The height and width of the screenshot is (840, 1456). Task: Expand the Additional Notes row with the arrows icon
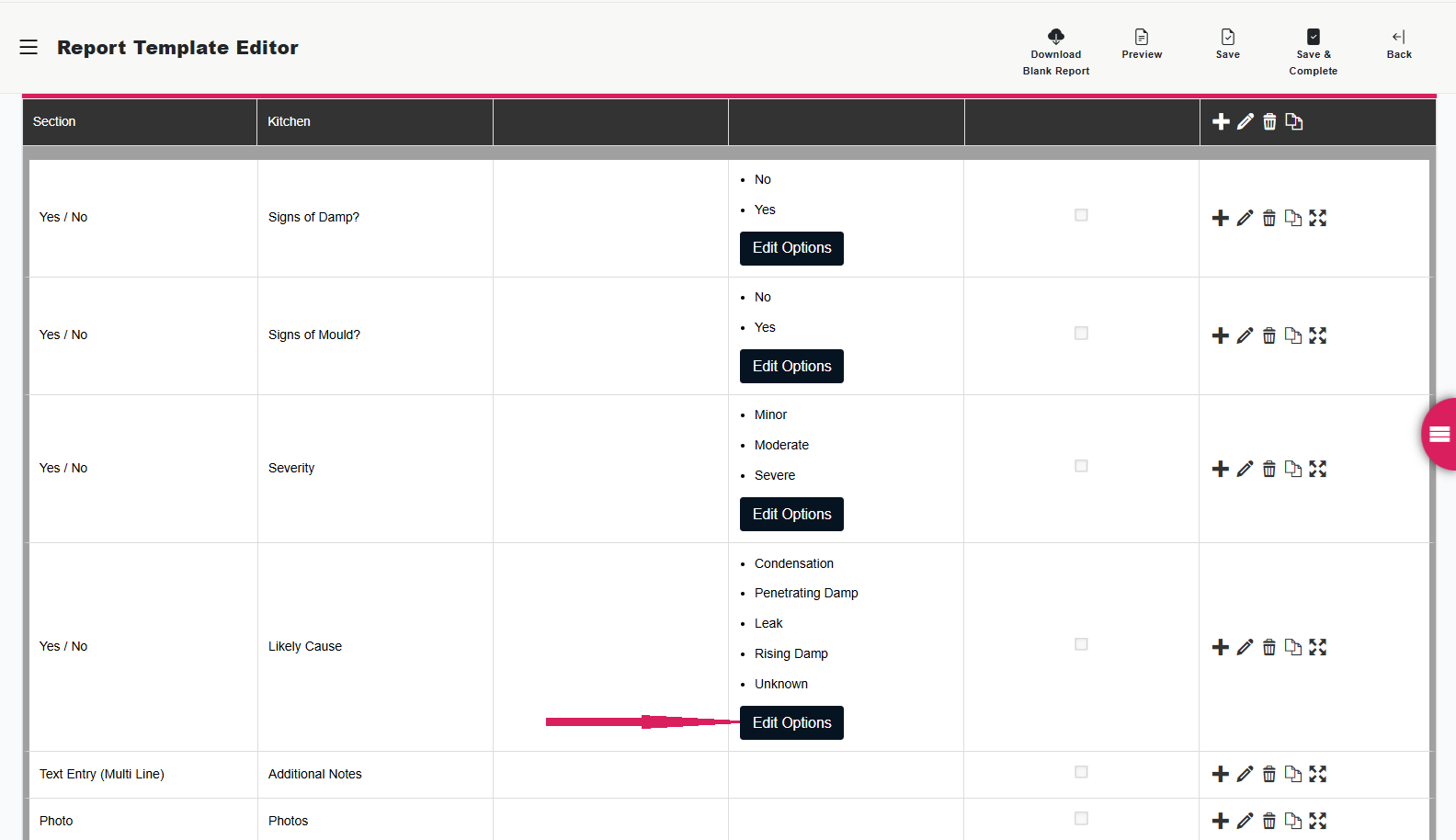pyautogui.click(x=1318, y=774)
